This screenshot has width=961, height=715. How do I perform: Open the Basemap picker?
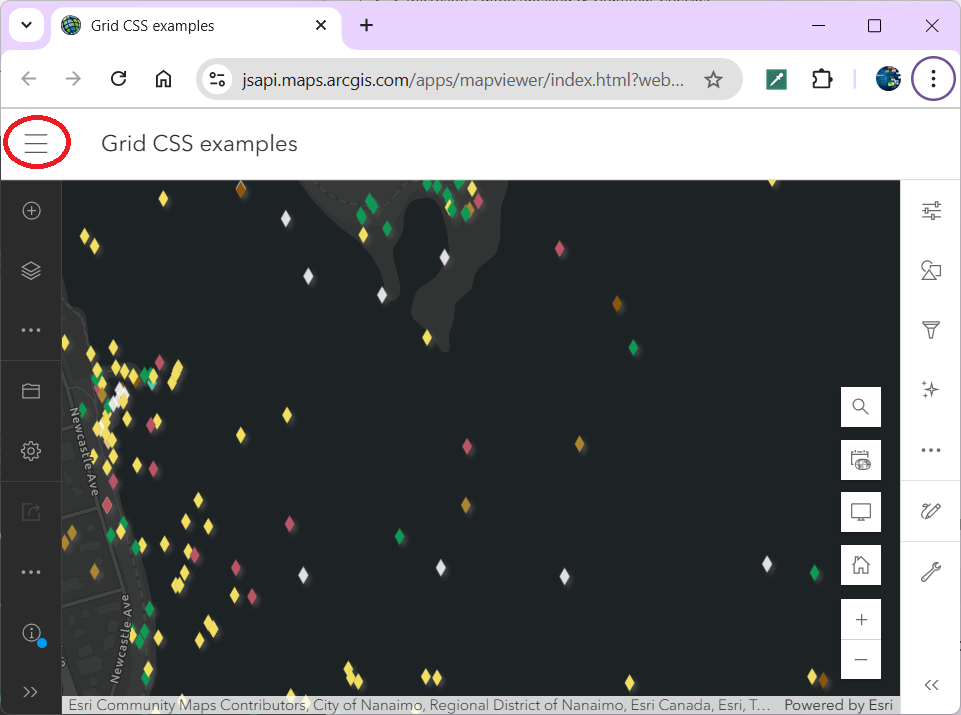pyautogui.click(x=930, y=270)
